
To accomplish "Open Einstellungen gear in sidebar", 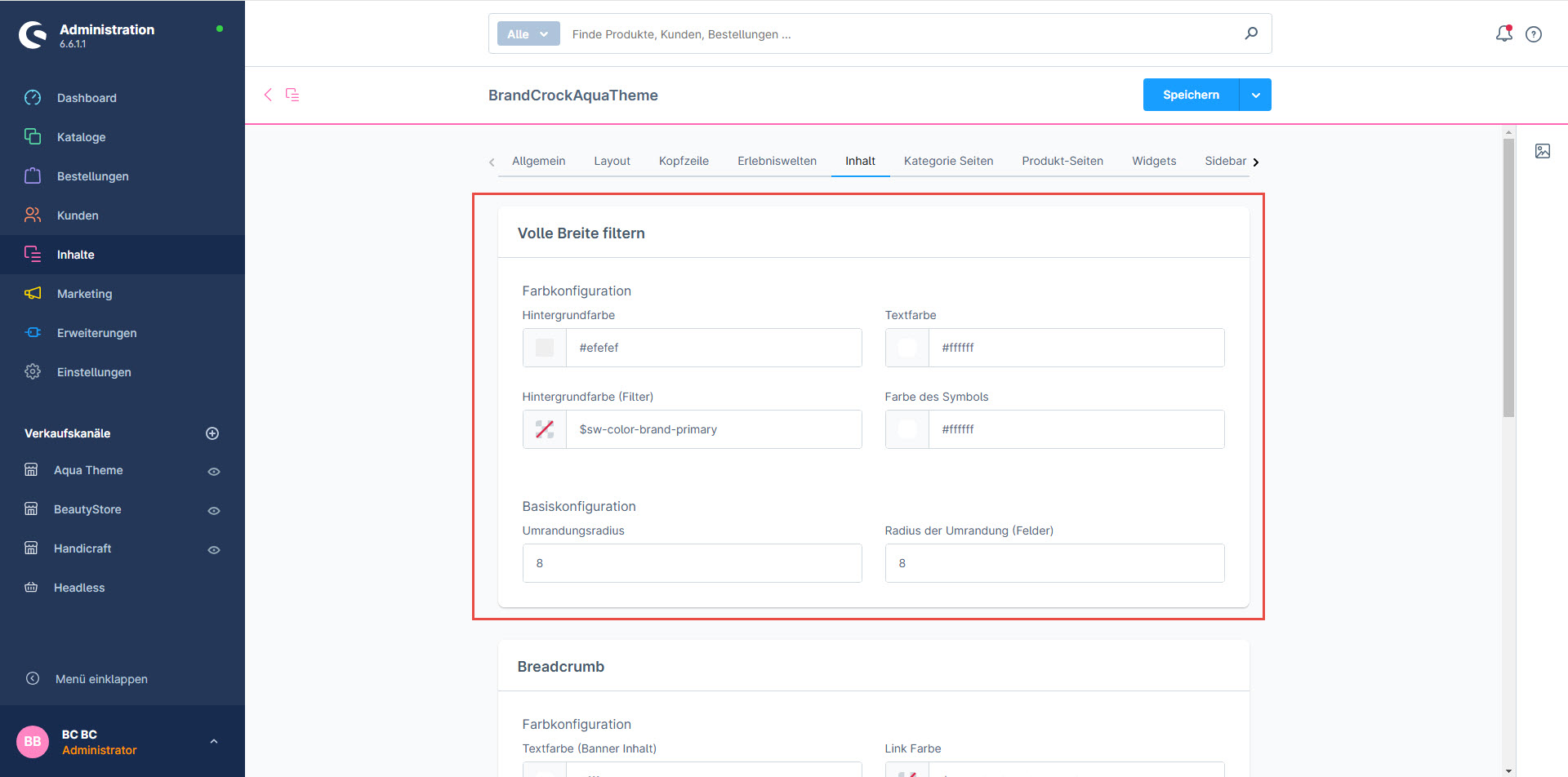I will click(93, 372).
